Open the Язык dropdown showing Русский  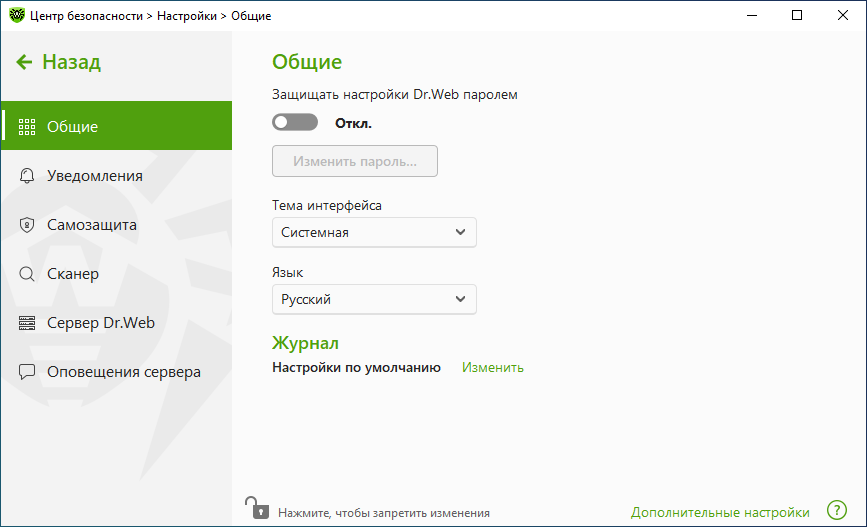[374, 299]
